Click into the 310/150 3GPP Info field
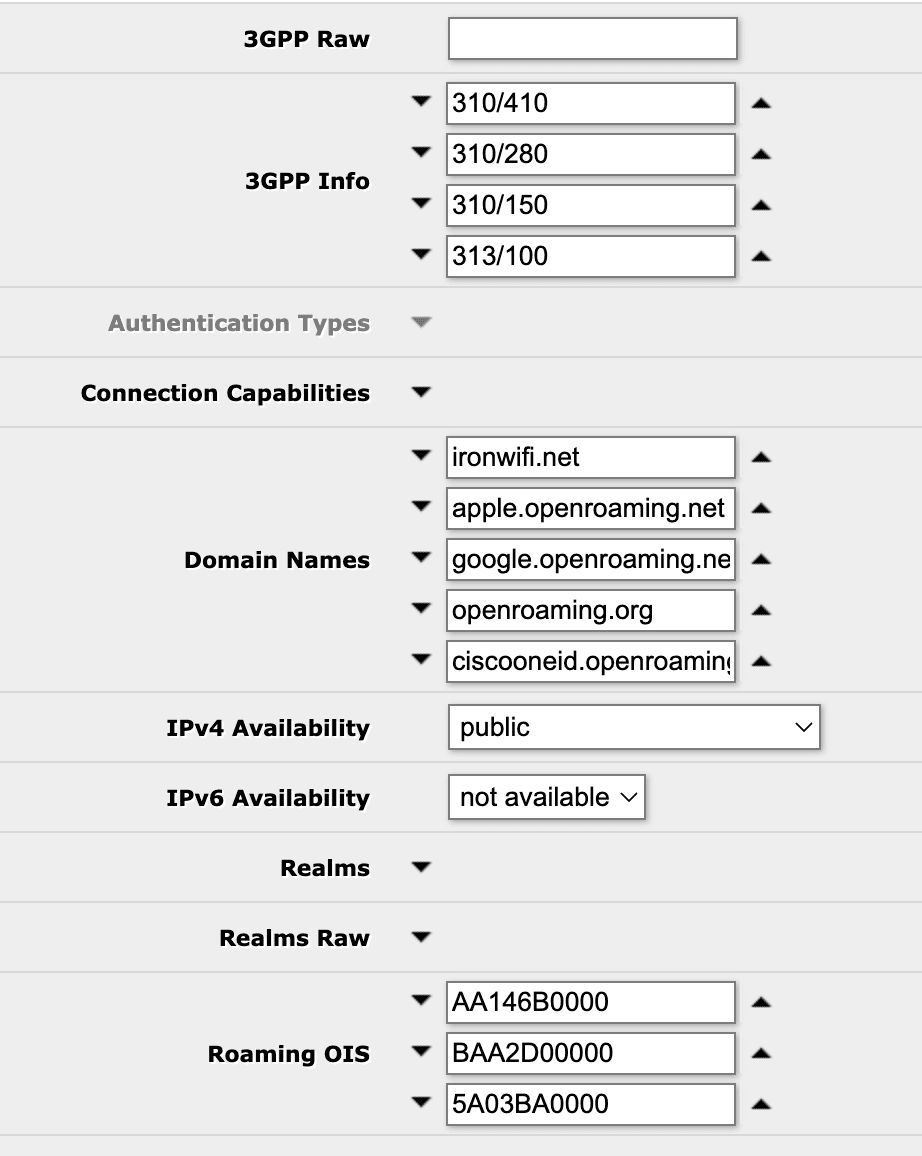The height and width of the screenshot is (1156, 922). pos(591,205)
